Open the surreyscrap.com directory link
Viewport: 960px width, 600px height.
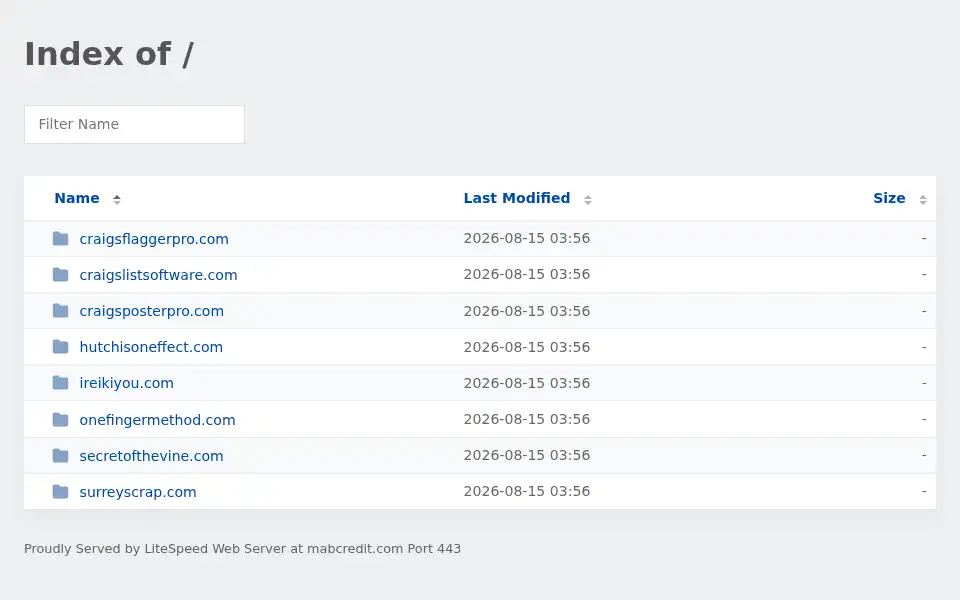pyautogui.click(x=138, y=492)
